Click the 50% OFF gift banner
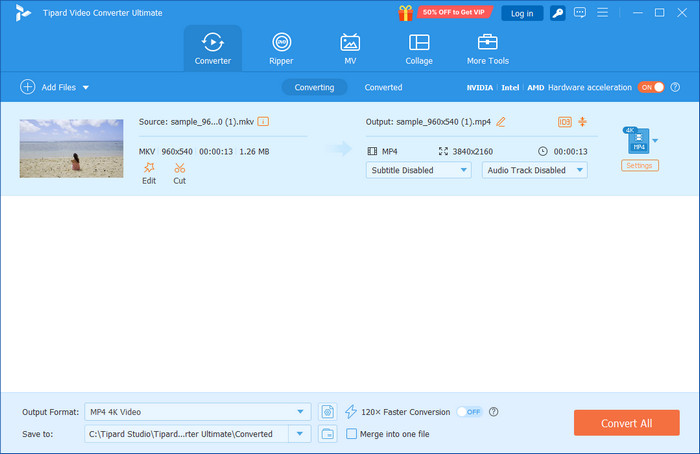Image resolution: width=700 pixels, height=454 pixels. tap(446, 12)
